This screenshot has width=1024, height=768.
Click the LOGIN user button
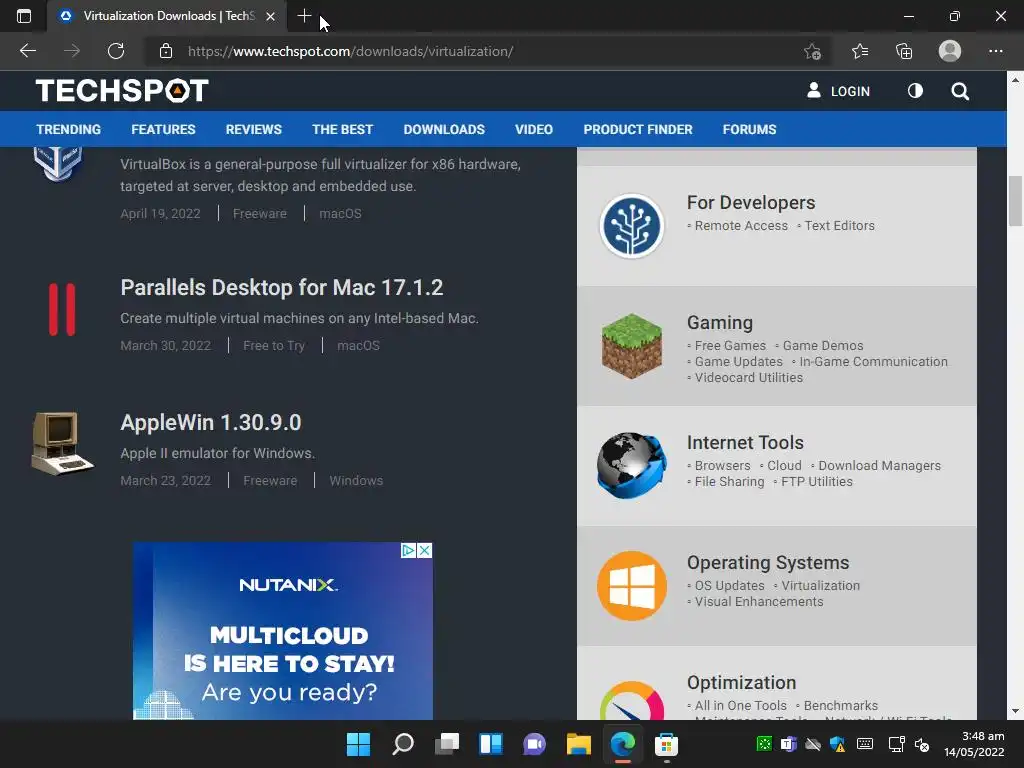tap(839, 91)
